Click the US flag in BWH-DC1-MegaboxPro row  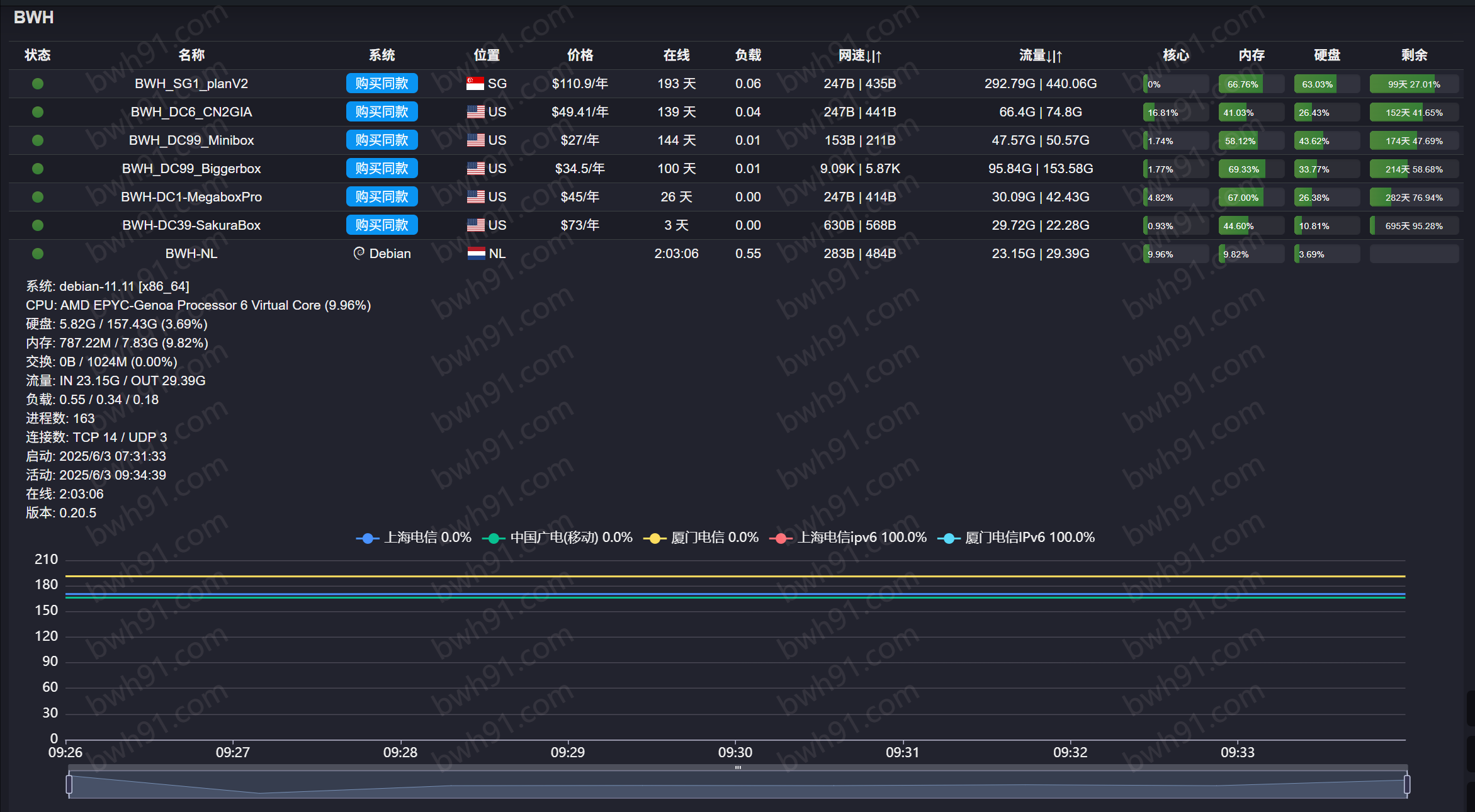point(475,197)
